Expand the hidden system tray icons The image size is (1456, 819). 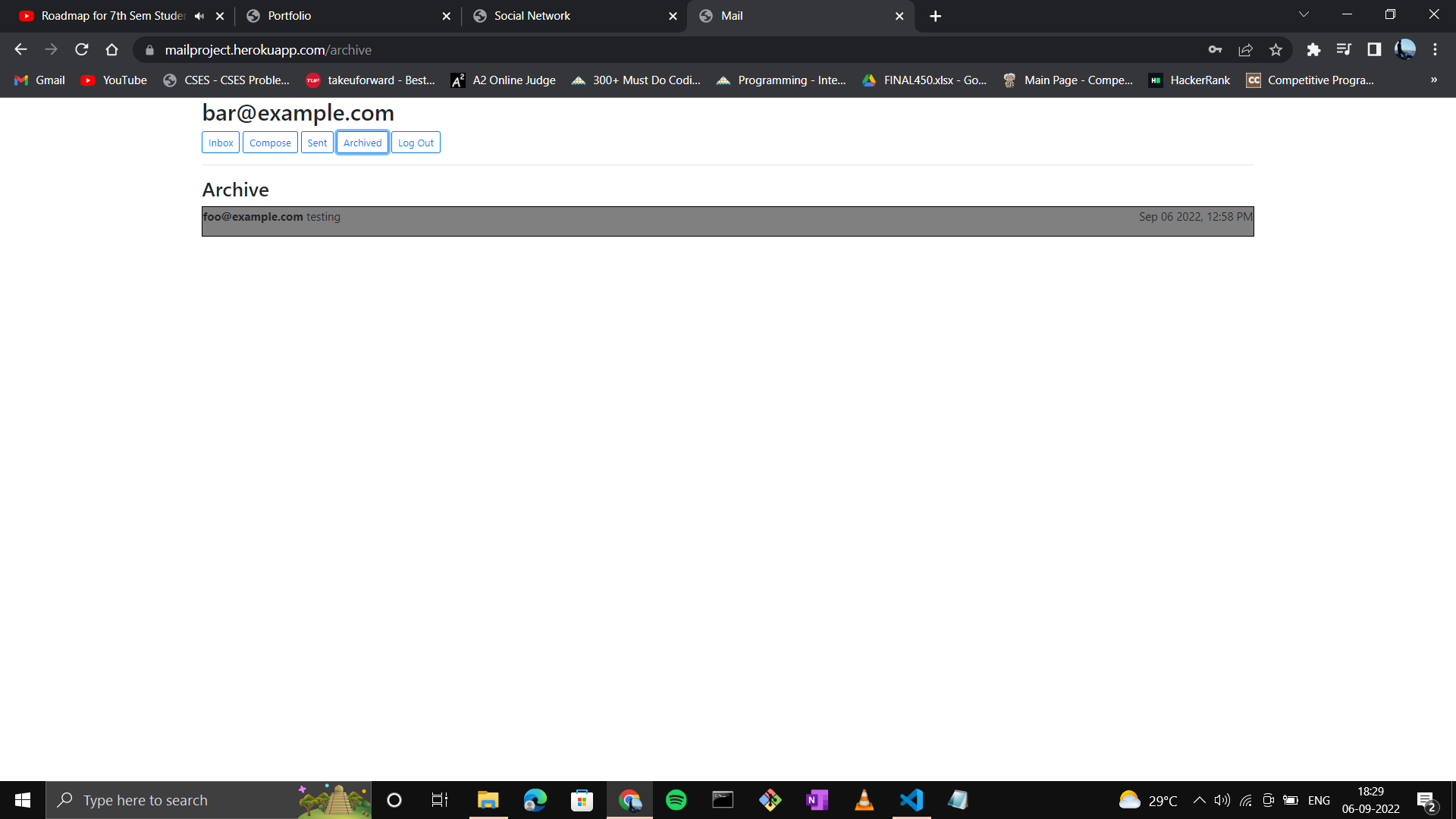(1200, 799)
